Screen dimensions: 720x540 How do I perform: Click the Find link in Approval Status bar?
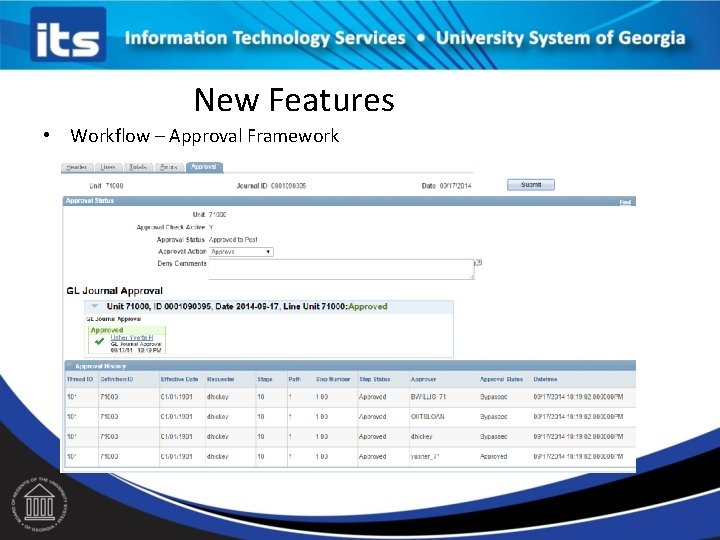click(625, 202)
